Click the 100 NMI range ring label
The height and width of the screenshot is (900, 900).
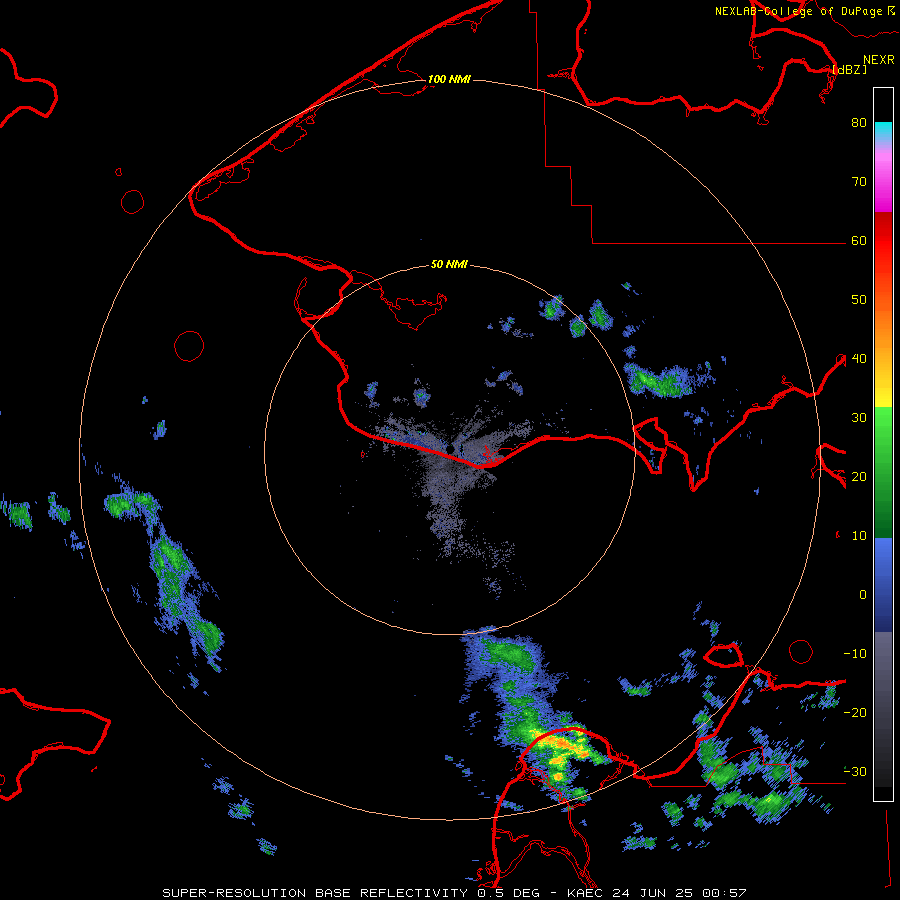[449, 79]
